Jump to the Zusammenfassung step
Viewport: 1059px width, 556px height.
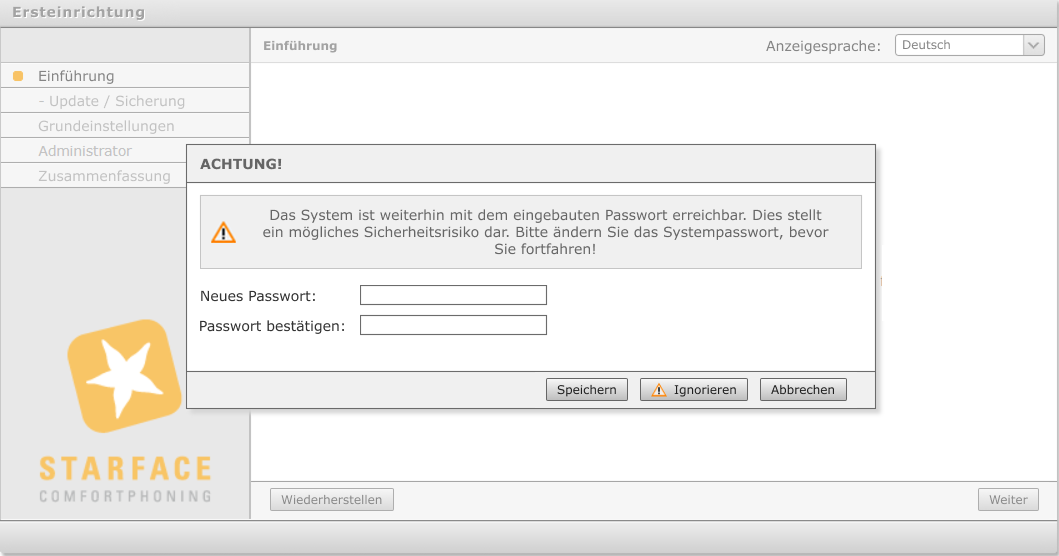104,176
